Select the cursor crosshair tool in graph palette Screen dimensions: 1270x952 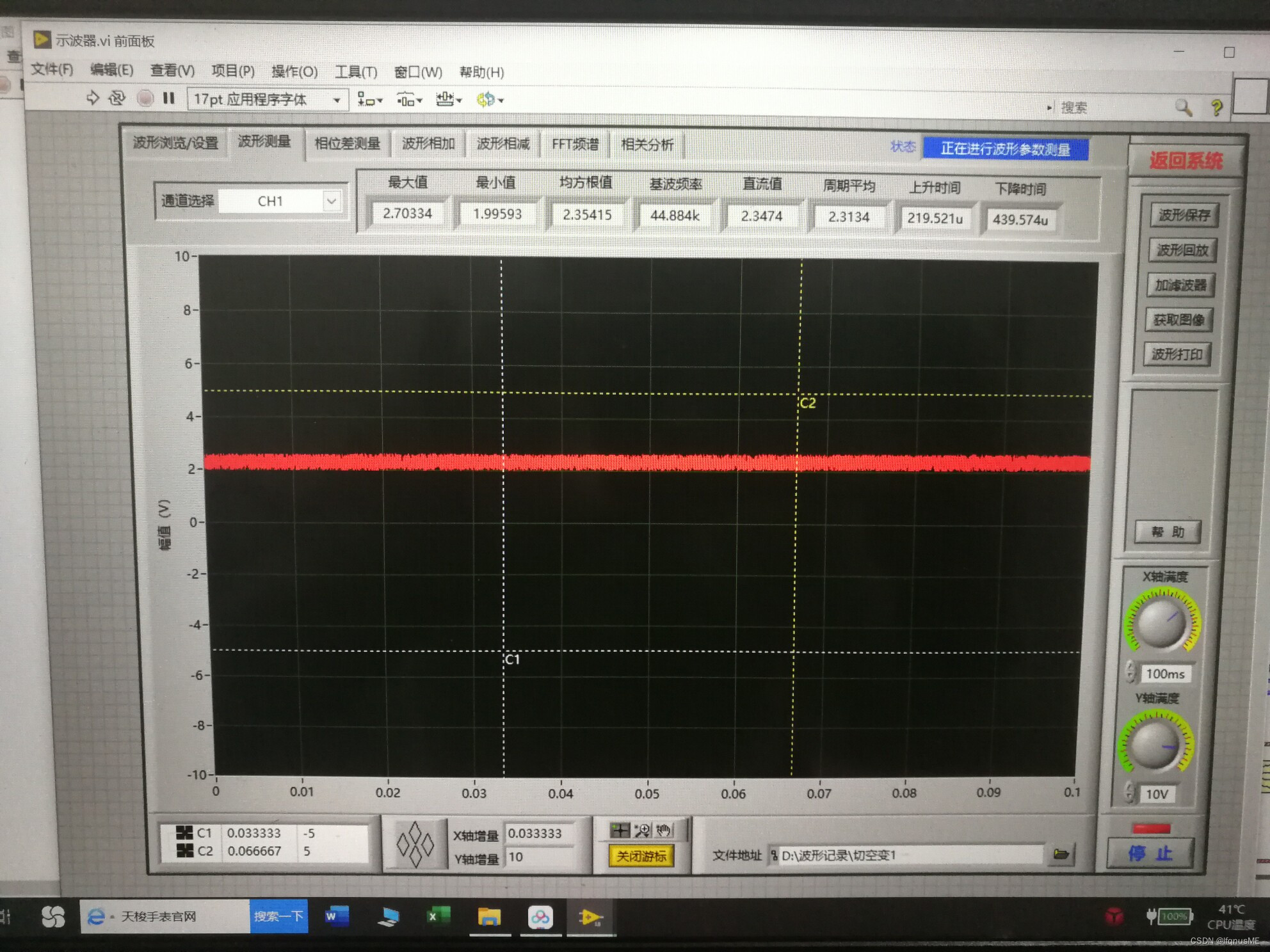[619, 830]
